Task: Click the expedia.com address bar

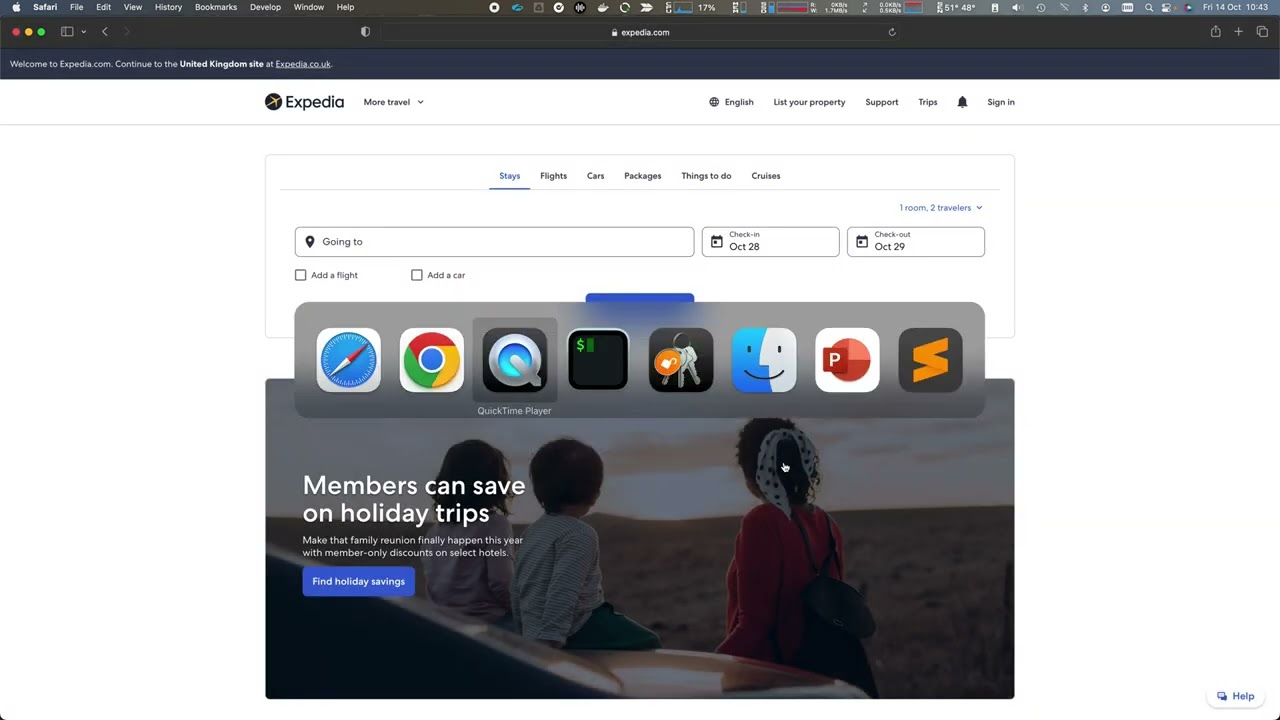Action: [640, 32]
